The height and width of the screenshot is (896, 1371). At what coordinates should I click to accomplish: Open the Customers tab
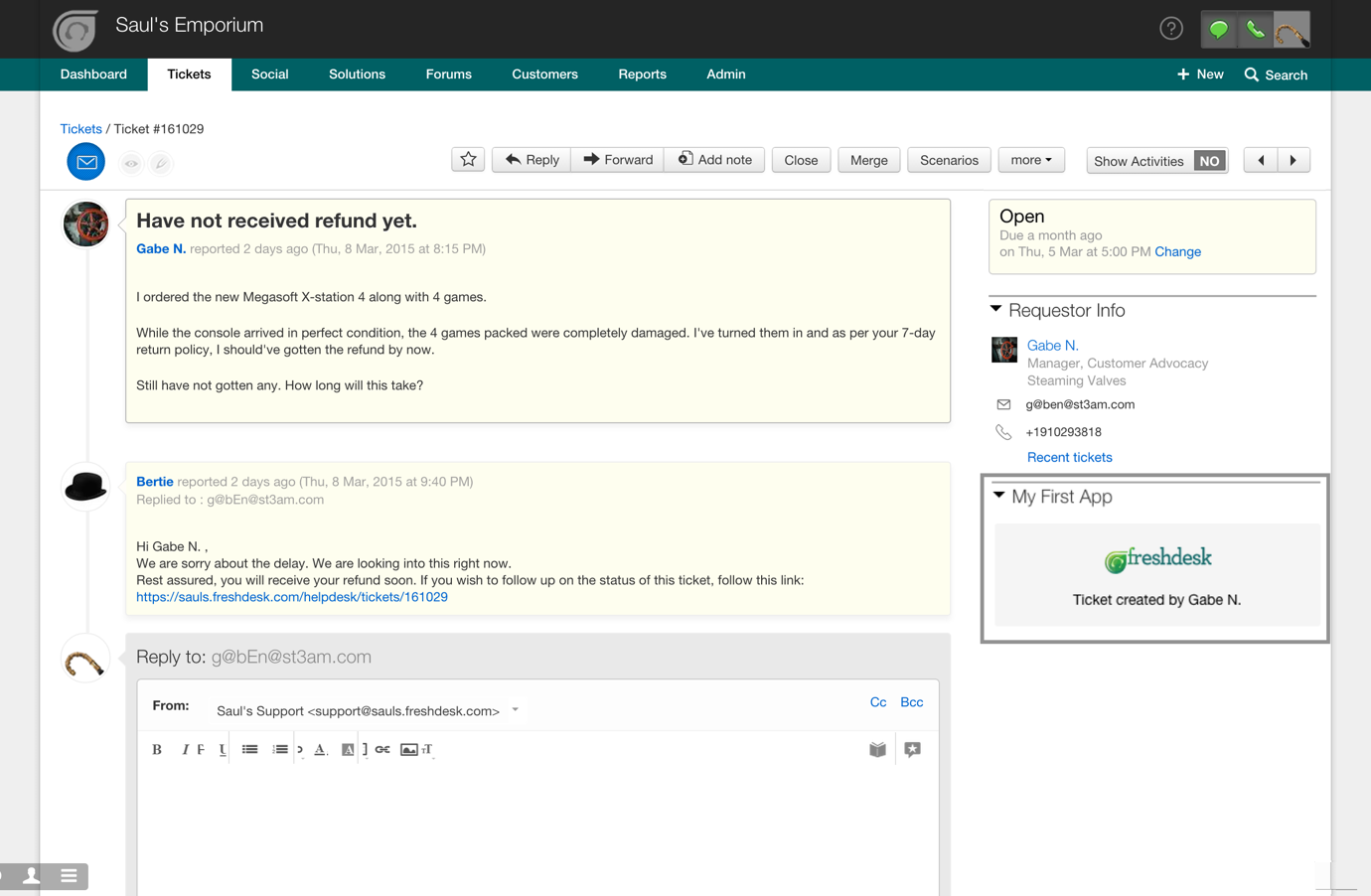[544, 75]
